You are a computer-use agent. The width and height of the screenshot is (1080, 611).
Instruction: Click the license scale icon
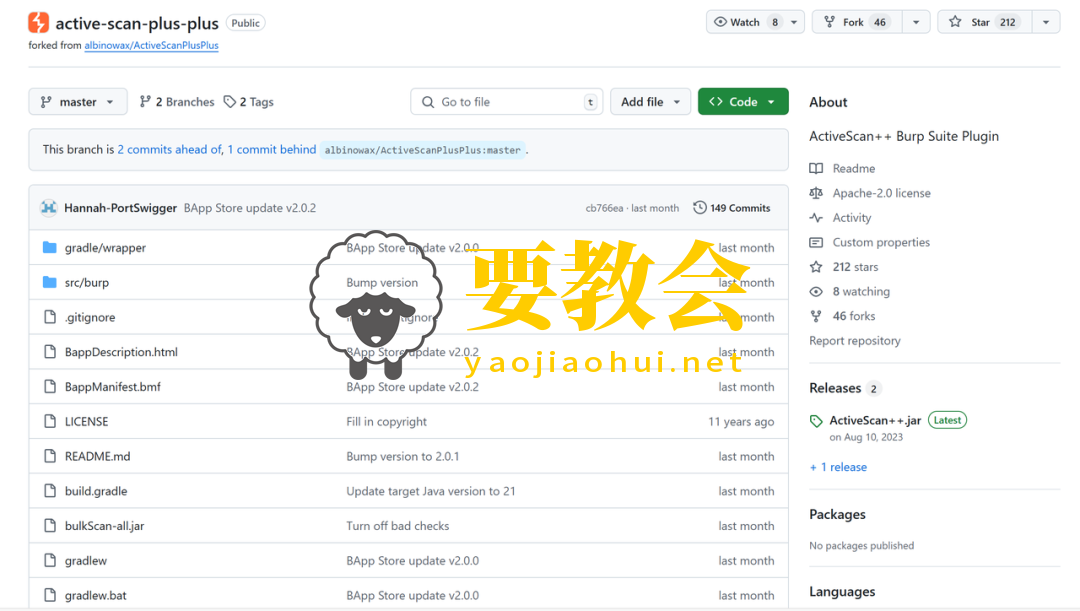[x=816, y=194]
